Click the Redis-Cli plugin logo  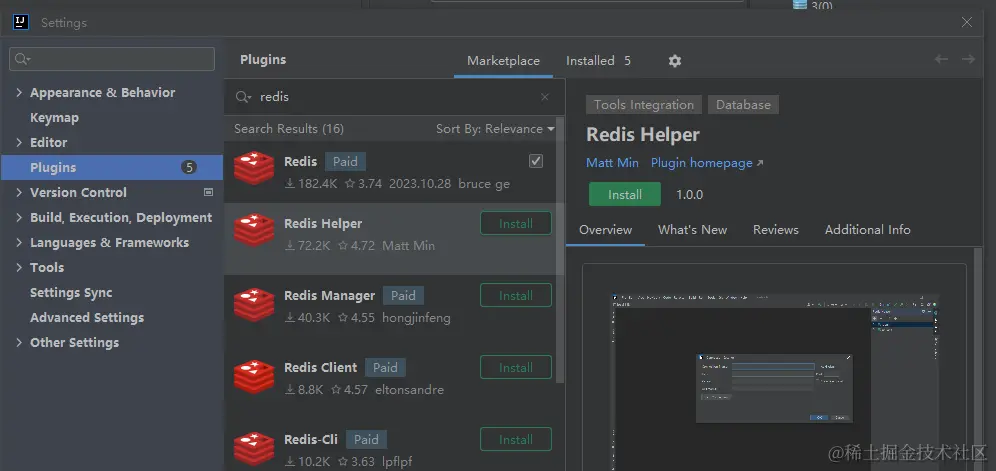coord(253,448)
